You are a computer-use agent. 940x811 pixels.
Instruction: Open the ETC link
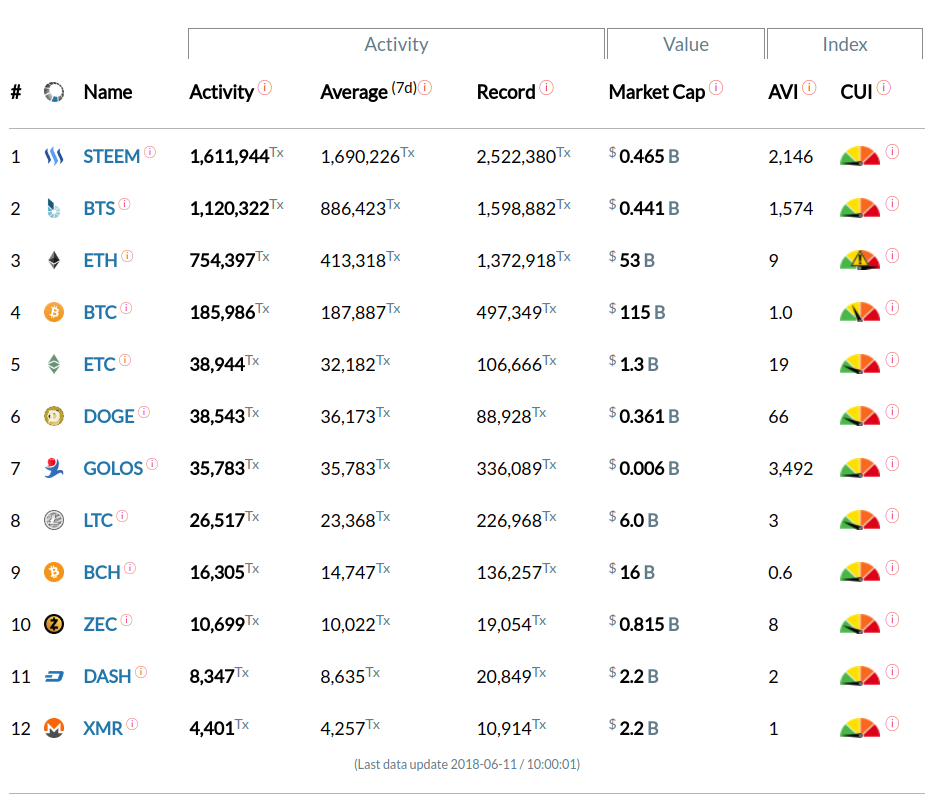click(99, 364)
